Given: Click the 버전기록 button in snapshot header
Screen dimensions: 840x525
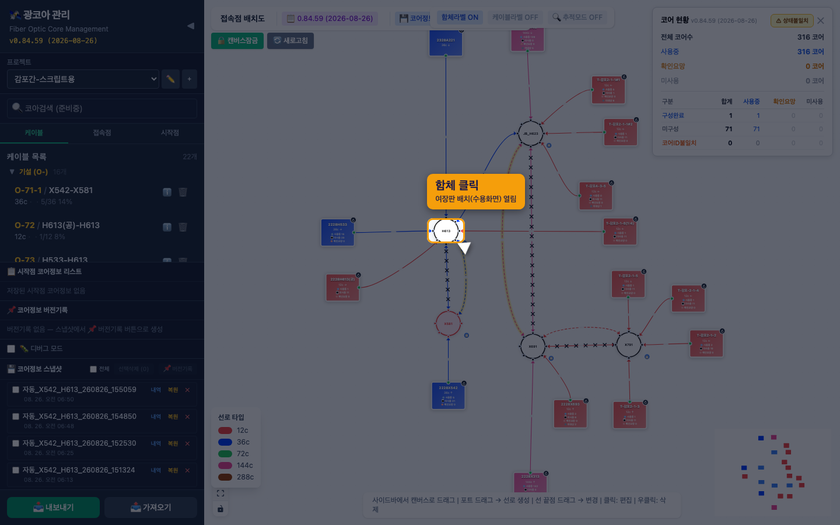Looking at the screenshot, I should 178,369.
